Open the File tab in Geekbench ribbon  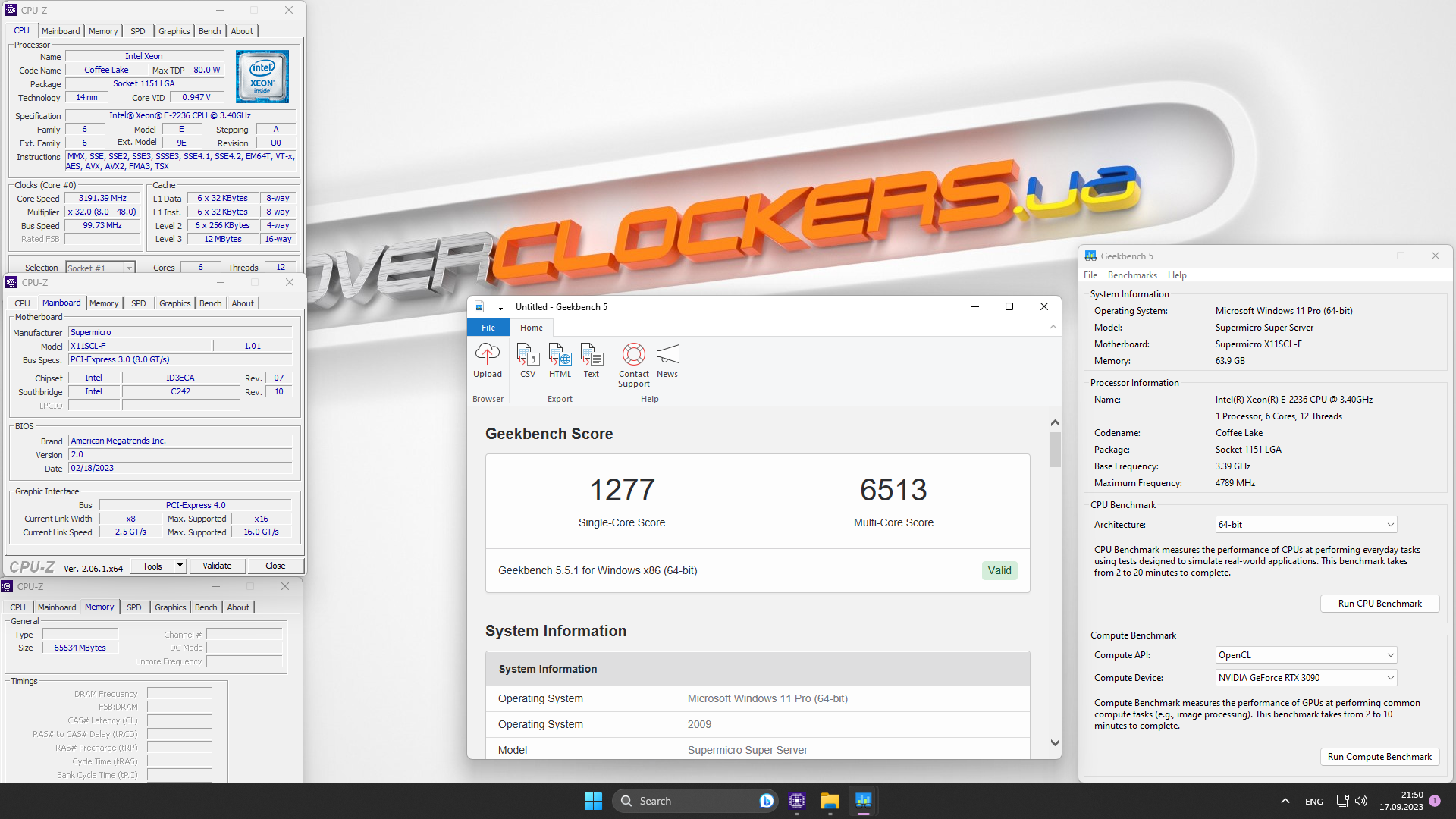(x=488, y=328)
